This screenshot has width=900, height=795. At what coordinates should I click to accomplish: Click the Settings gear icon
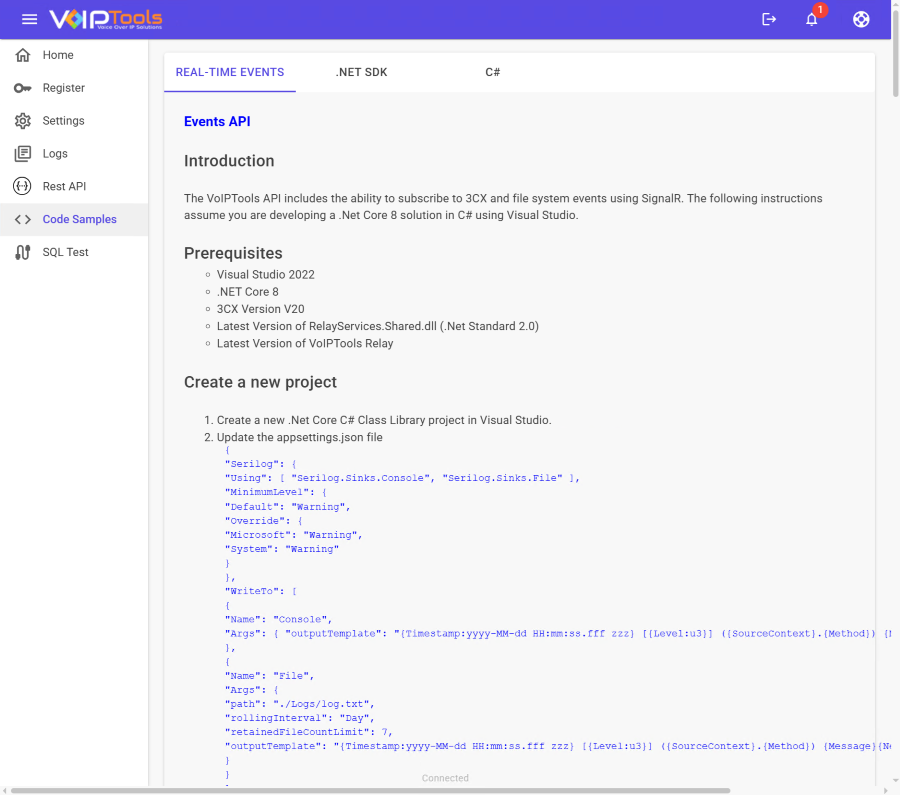[23, 121]
